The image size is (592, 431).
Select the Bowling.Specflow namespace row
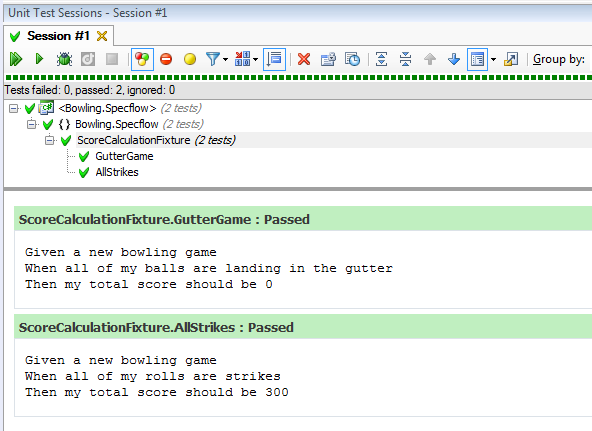[139, 124]
